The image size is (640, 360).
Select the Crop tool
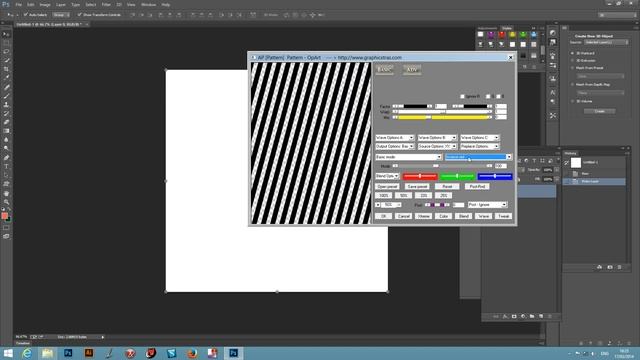[x=6, y=69]
